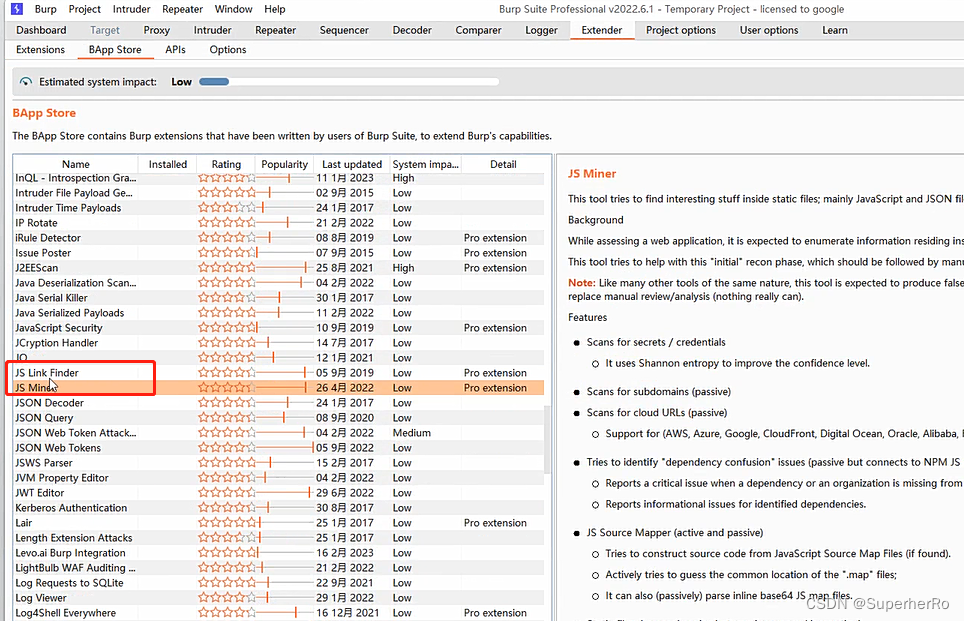Open the Burp menu
This screenshot has width=964, height=621.
[x=45, y=9]
